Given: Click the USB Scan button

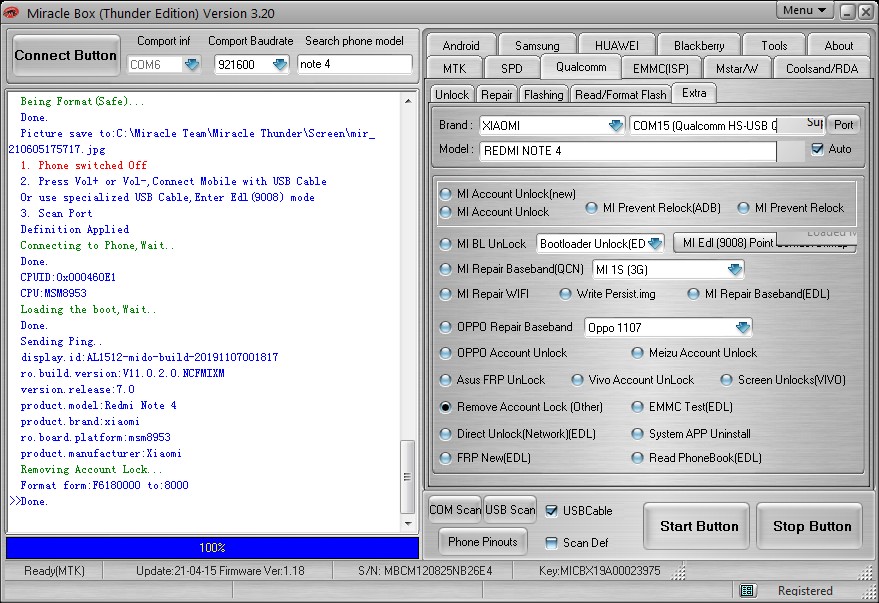Looking at the screenshot, I should [x=510, y=509].
